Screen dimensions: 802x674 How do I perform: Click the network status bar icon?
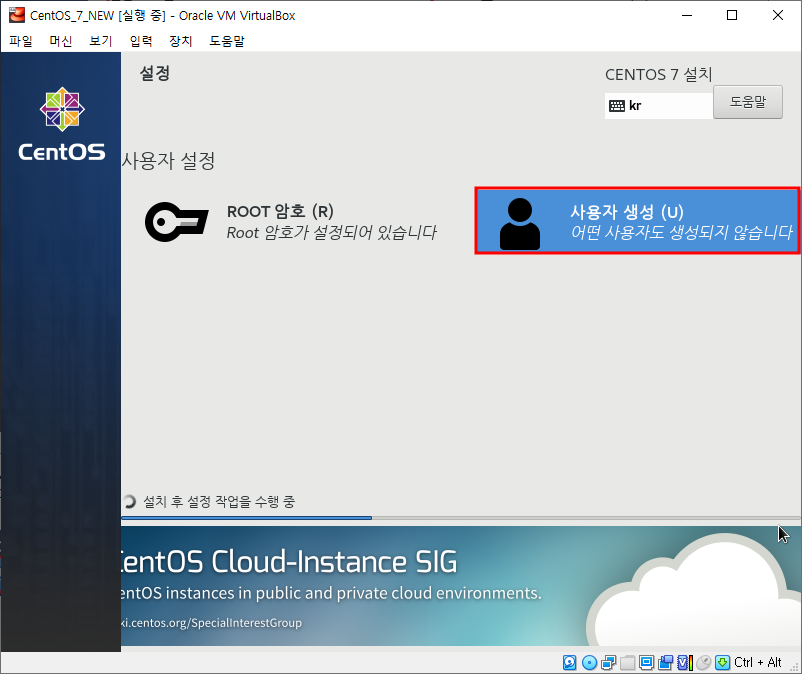pyautogui.click(x=606, y=662)
